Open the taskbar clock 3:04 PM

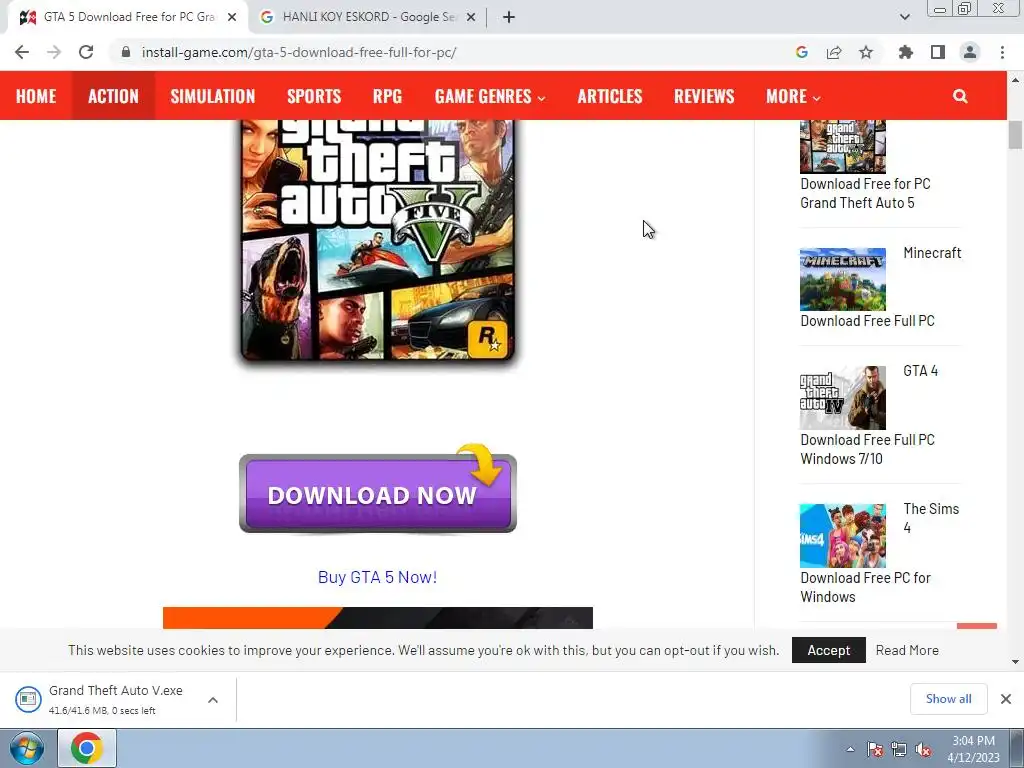973,749
